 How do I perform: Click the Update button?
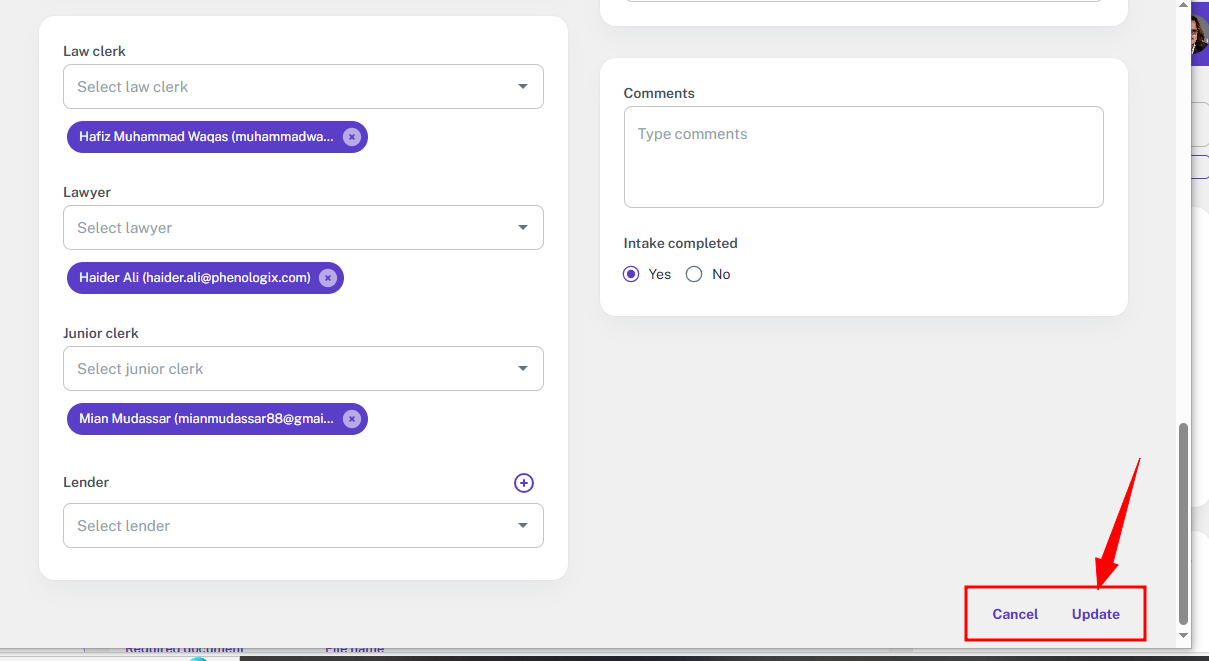(x=1096, y=614)
